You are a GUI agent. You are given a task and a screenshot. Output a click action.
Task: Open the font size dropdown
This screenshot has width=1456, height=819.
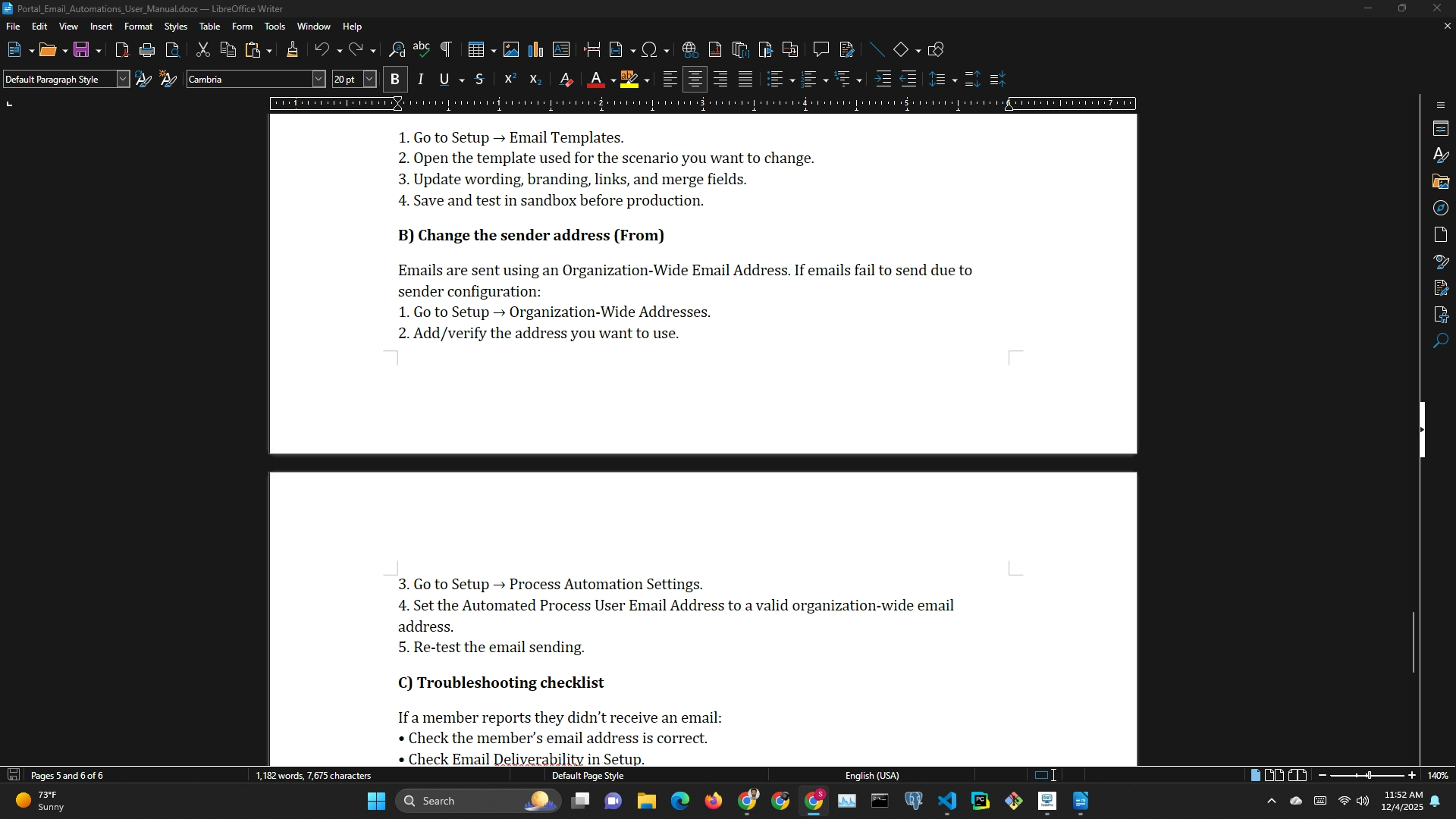pos(369,80)
